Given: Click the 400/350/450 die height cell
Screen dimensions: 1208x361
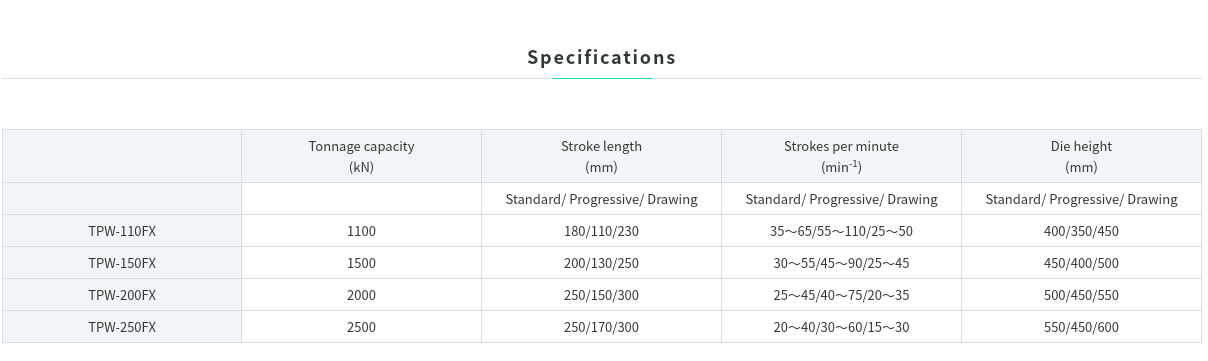Looking at the screenshot, I should 1081,231.
